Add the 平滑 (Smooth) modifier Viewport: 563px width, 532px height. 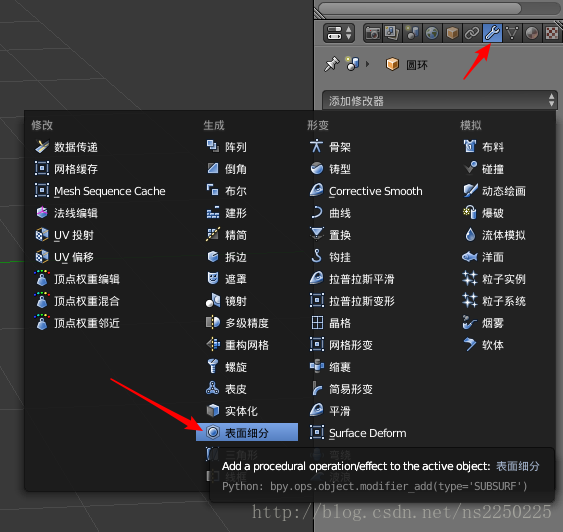(330, 411)
